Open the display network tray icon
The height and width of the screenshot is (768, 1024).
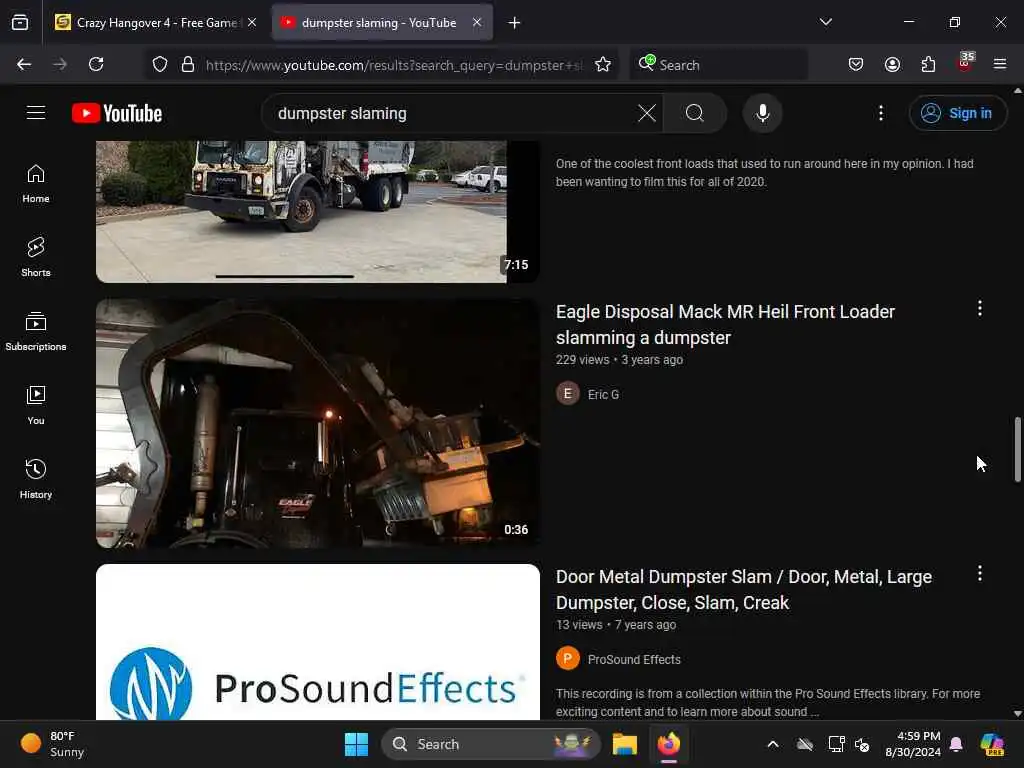pos(836,744)
